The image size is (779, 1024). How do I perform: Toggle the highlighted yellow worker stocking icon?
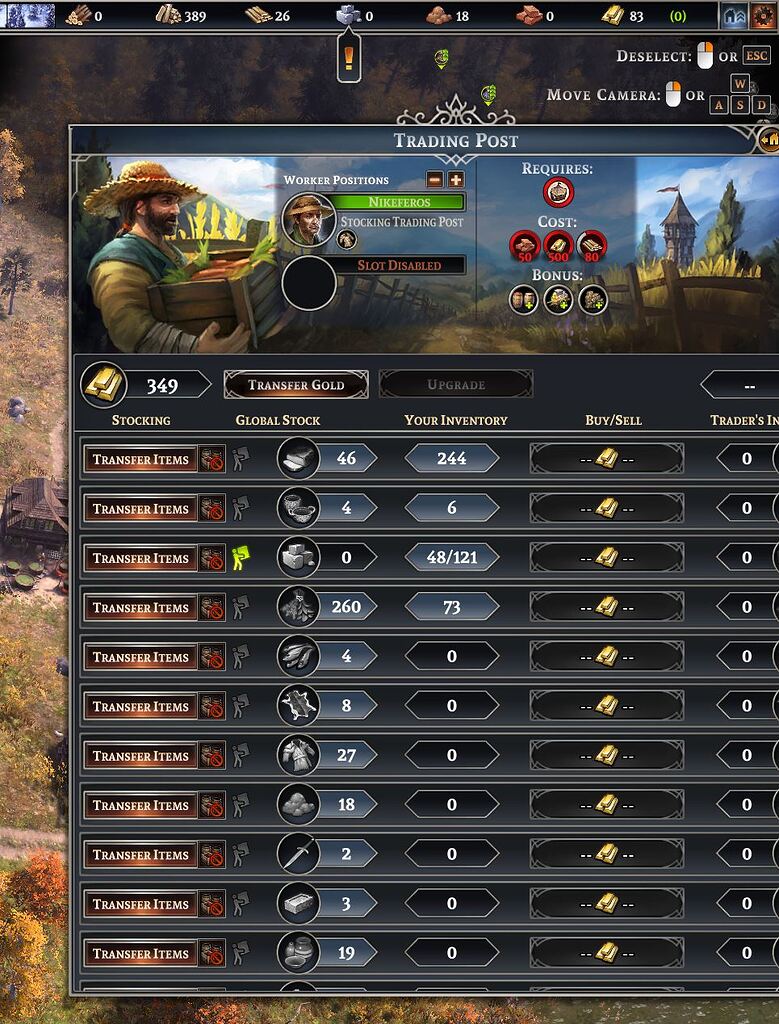[x=241, y=558]
